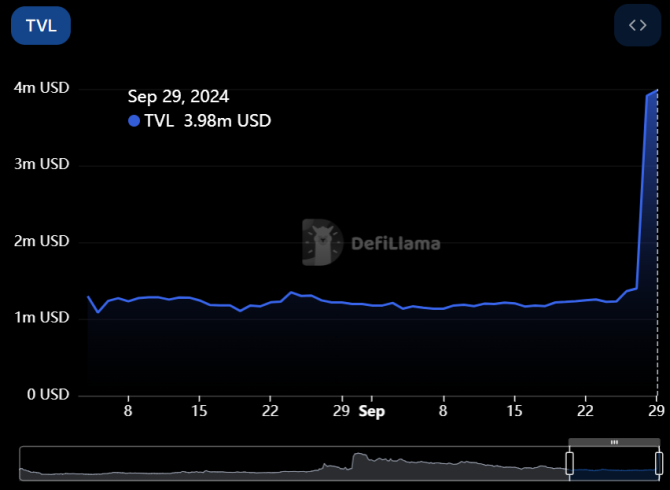Click the 0 USD y-axis label
This screenshot has height=490, width=670.
pyautogui.click(x=48, y=394)
